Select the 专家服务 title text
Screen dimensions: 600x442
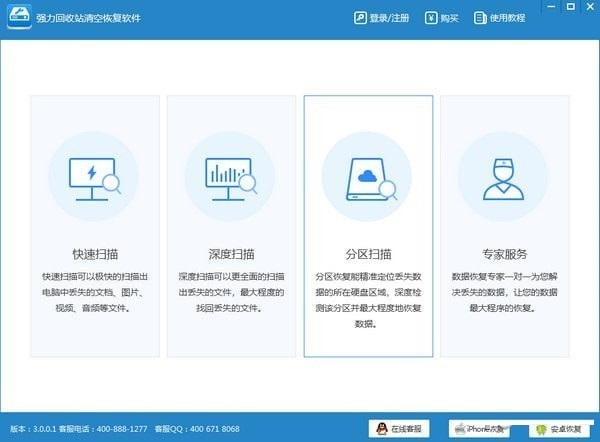[x=505, y=254]
